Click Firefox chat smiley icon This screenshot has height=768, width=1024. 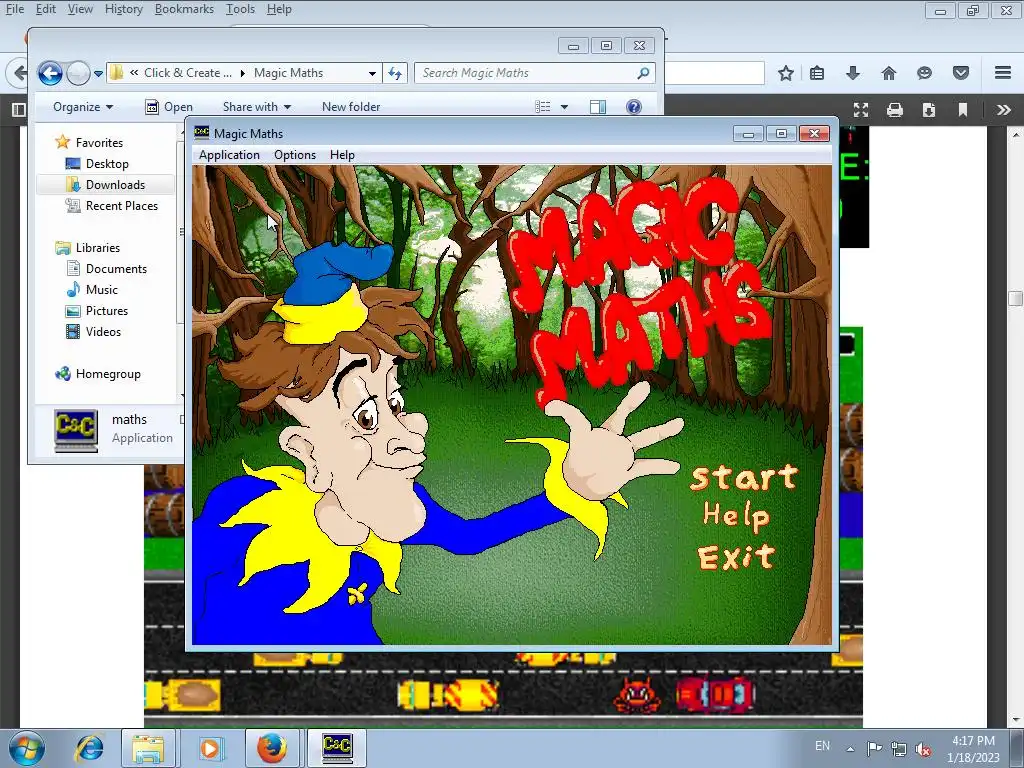click(x=924, y=73)
